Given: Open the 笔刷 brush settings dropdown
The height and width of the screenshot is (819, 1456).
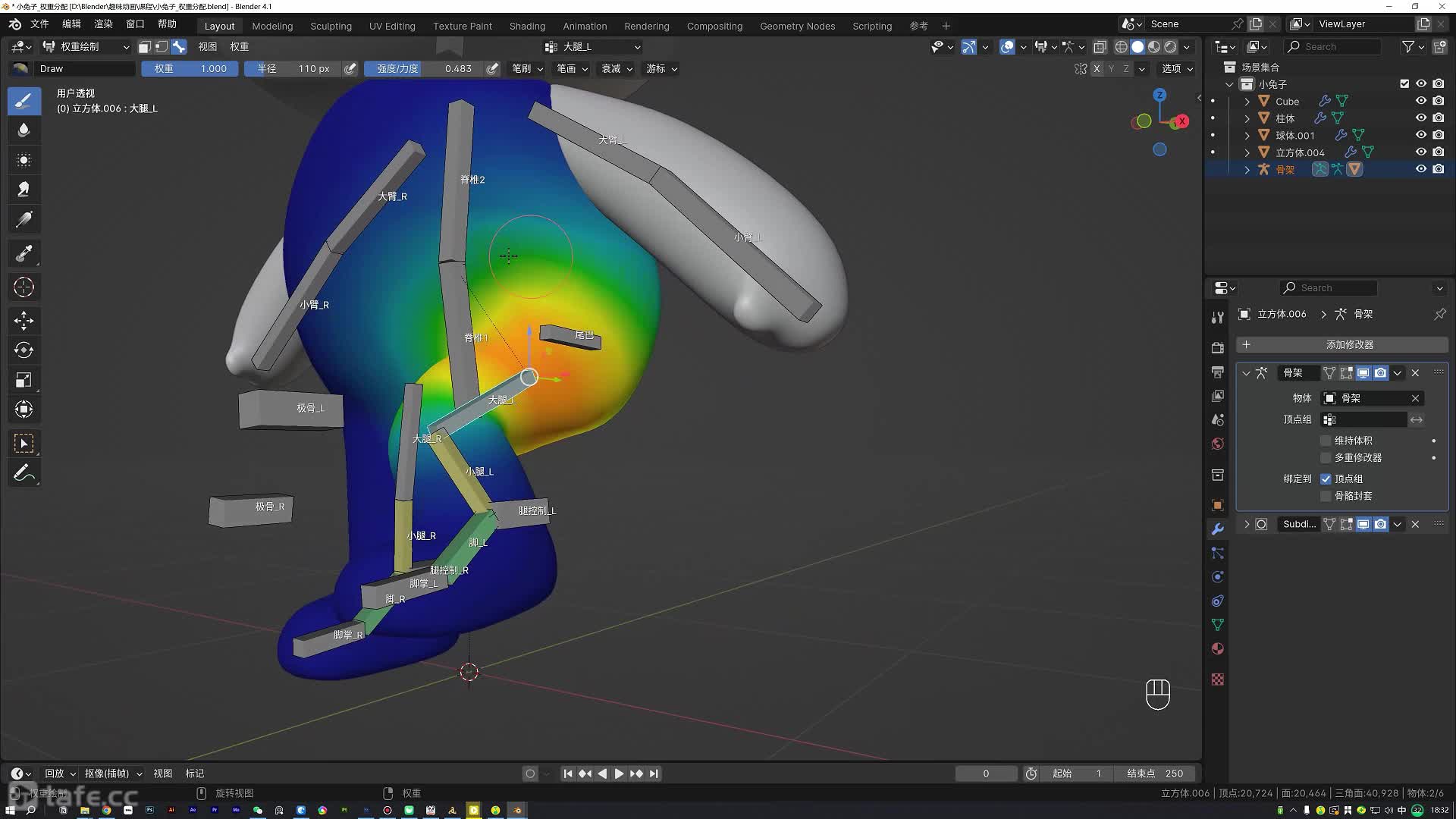Looking at the screenshot, I should 528,69.
